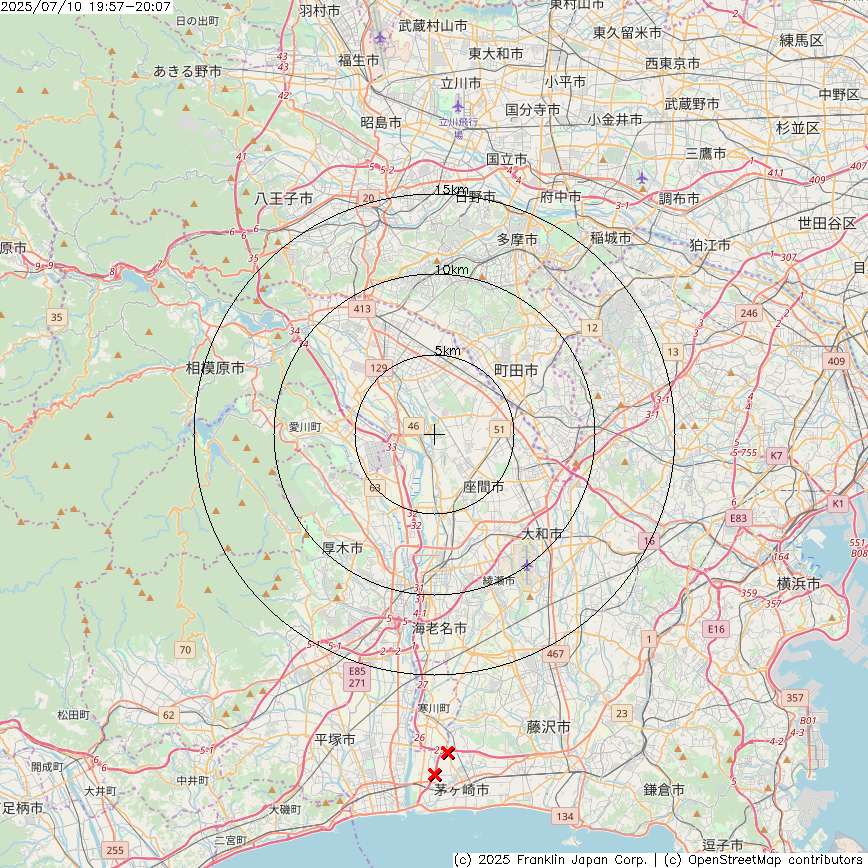Click the あきる野市 city label
The height and width of the screenshot is (868, 868).
pyautogui.click(x=187, y=71)
